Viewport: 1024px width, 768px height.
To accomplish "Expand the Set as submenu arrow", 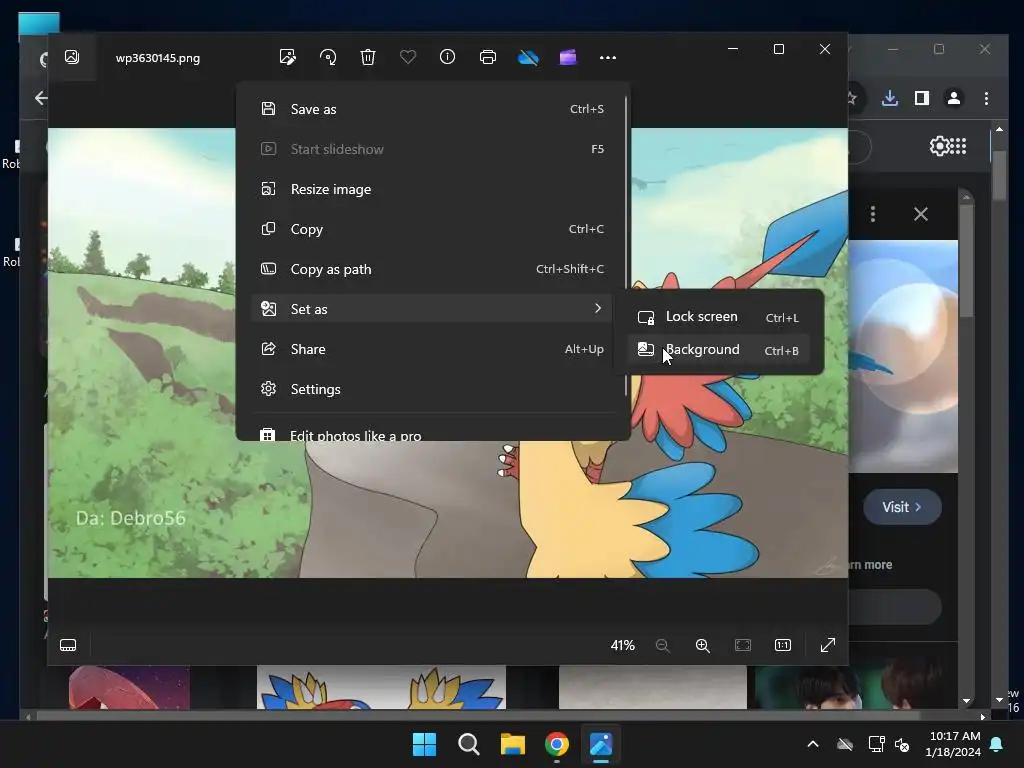I will pyautogui.click(x=598, y=308).
